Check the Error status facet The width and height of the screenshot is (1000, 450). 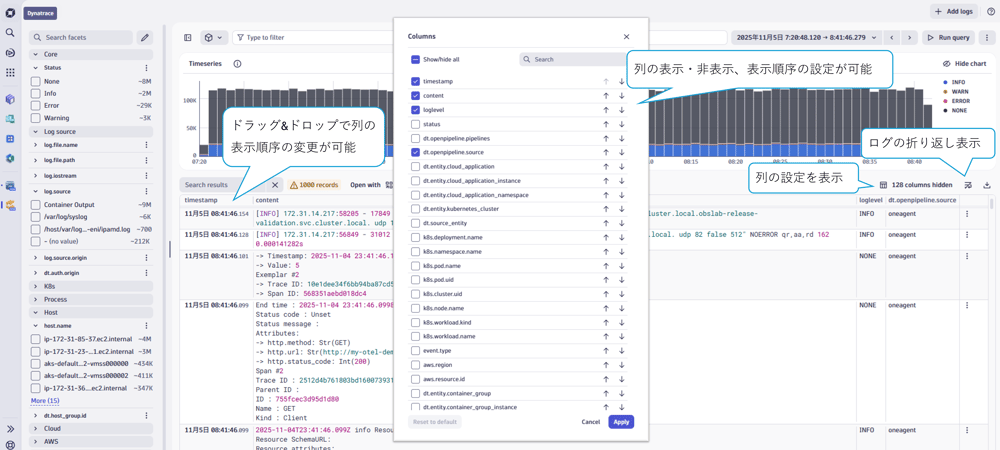point(36,105)
